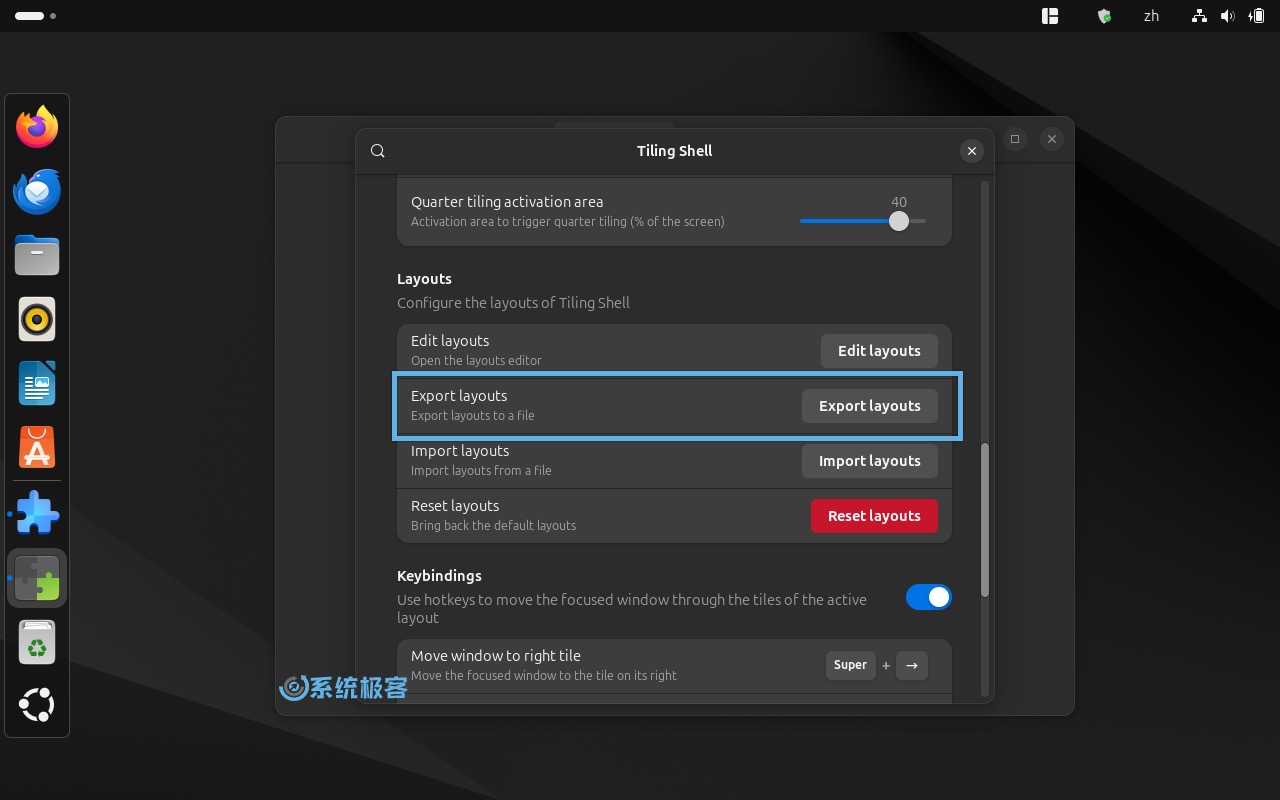The image size is (1280, 800).
Task: Click the vertical scrollbar in Tiling Shell dialog
Action: click(985, 520)
